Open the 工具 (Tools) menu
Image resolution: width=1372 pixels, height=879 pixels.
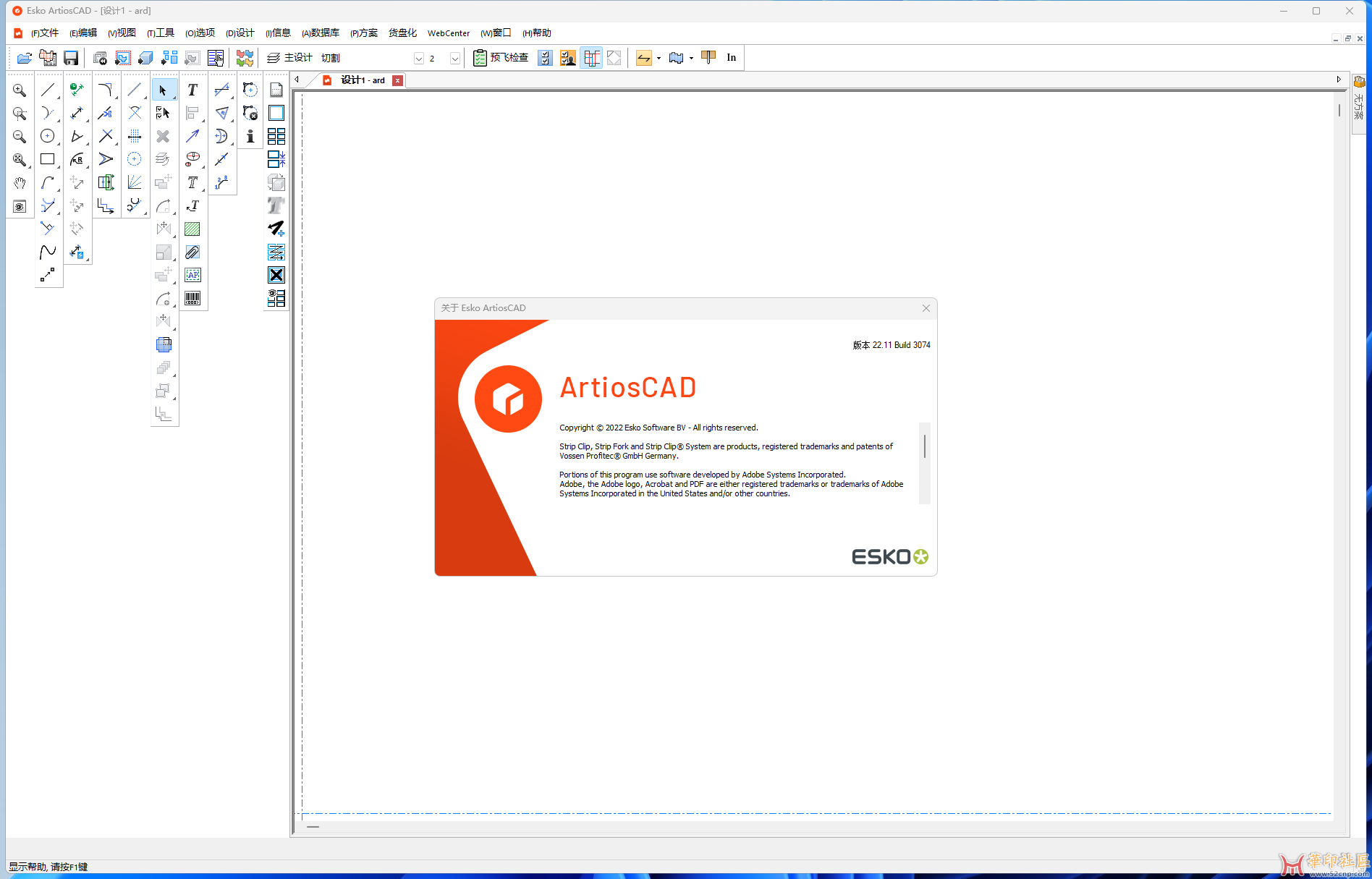coord(161,33)
